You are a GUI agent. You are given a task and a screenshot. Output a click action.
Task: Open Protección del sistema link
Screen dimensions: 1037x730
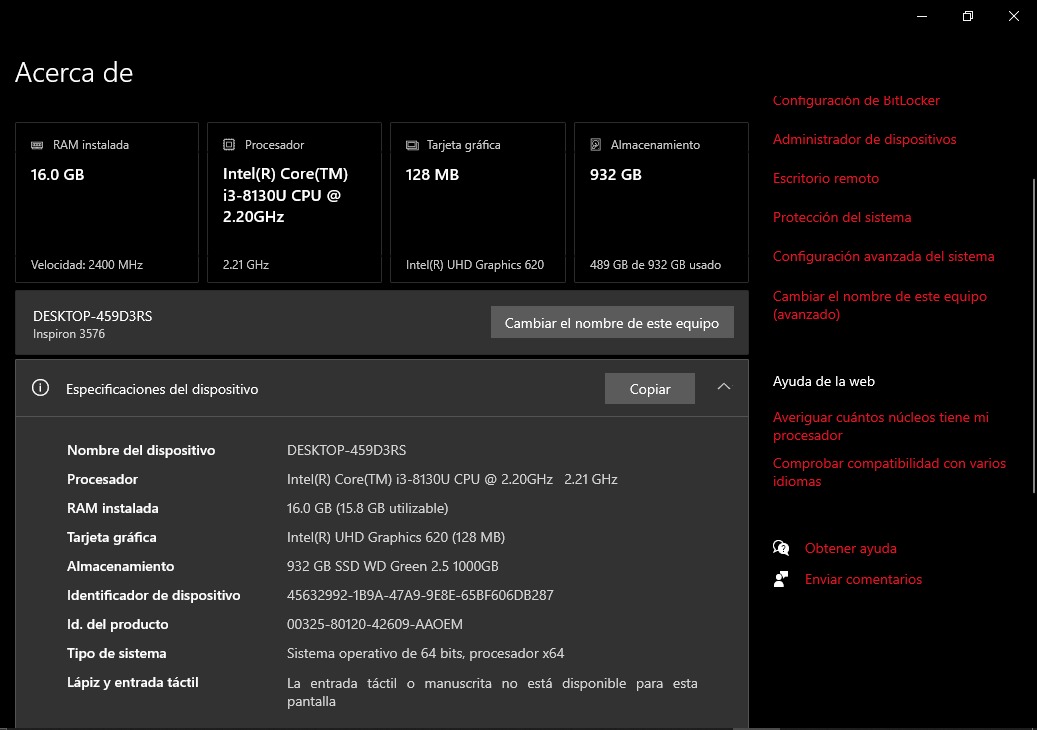(x=841, y=217)
